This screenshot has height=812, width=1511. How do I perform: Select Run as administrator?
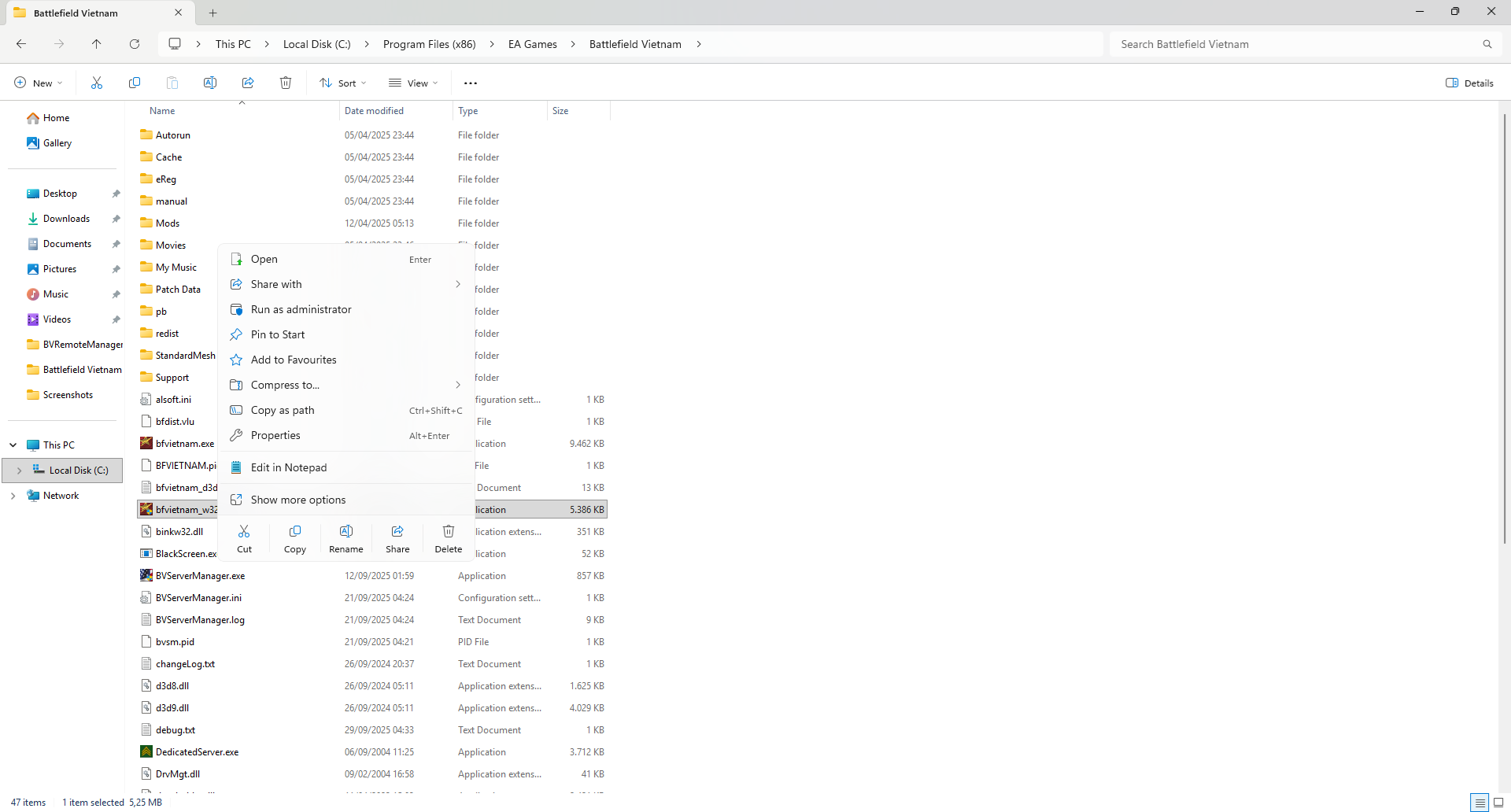coord(301,309)
